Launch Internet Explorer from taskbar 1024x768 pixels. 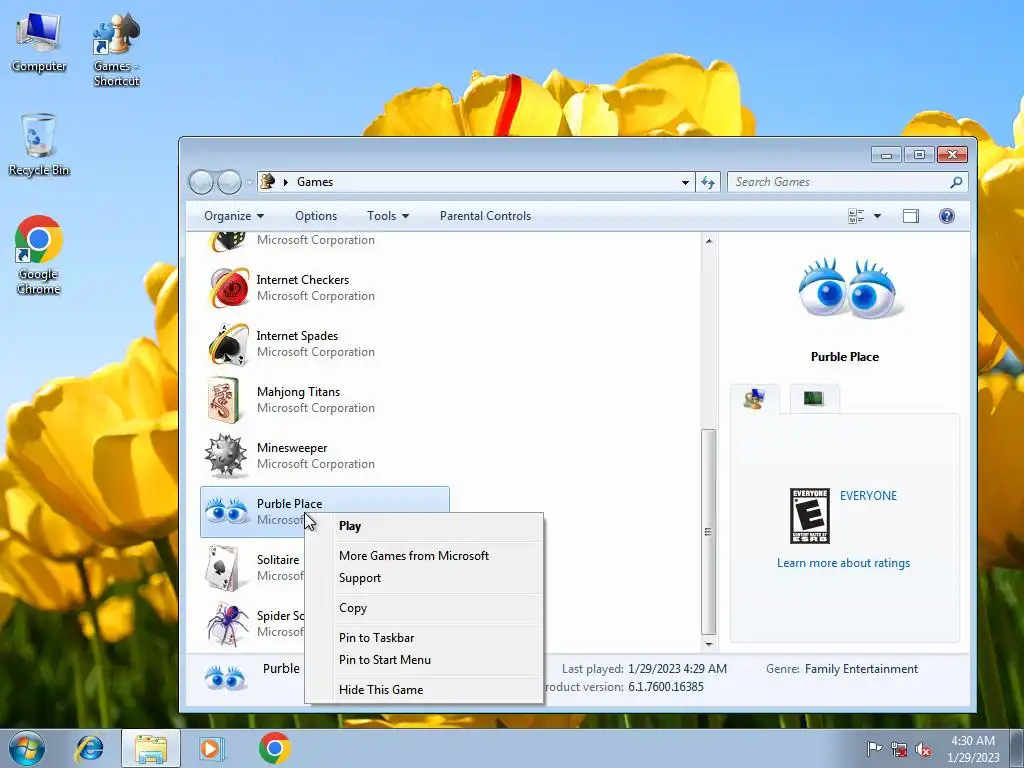(89, 748)
